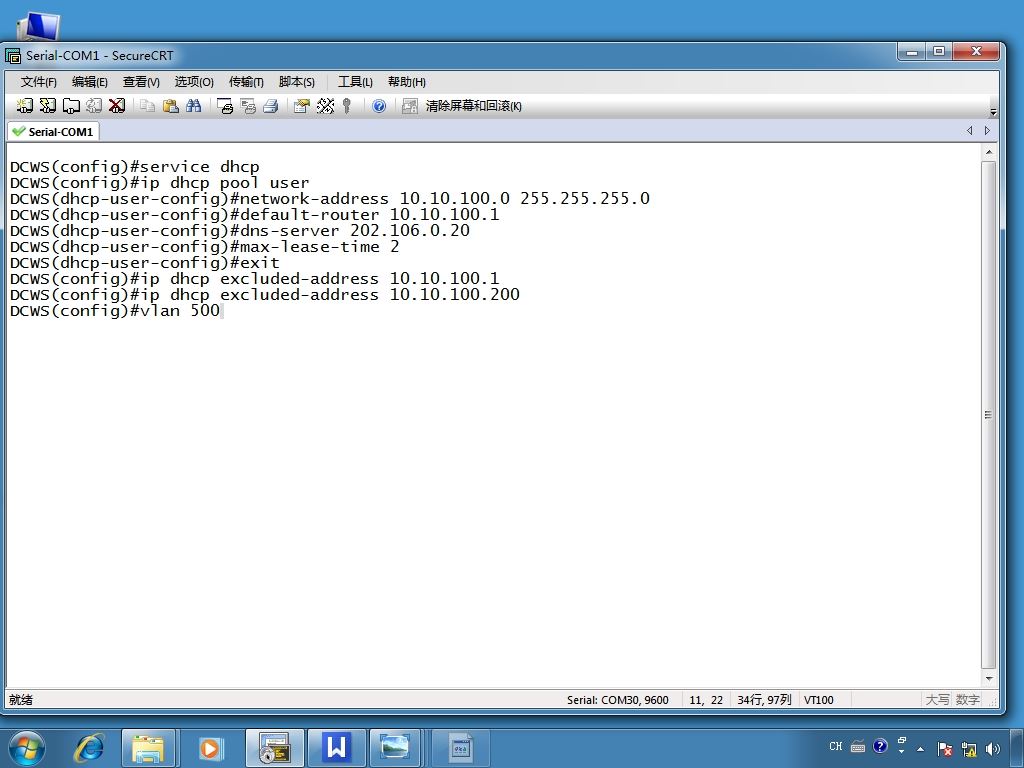Click the VT100 status bar entry
Image resolution: width=1024 pixels, height=768 pixels.
(x=818, y=699)
